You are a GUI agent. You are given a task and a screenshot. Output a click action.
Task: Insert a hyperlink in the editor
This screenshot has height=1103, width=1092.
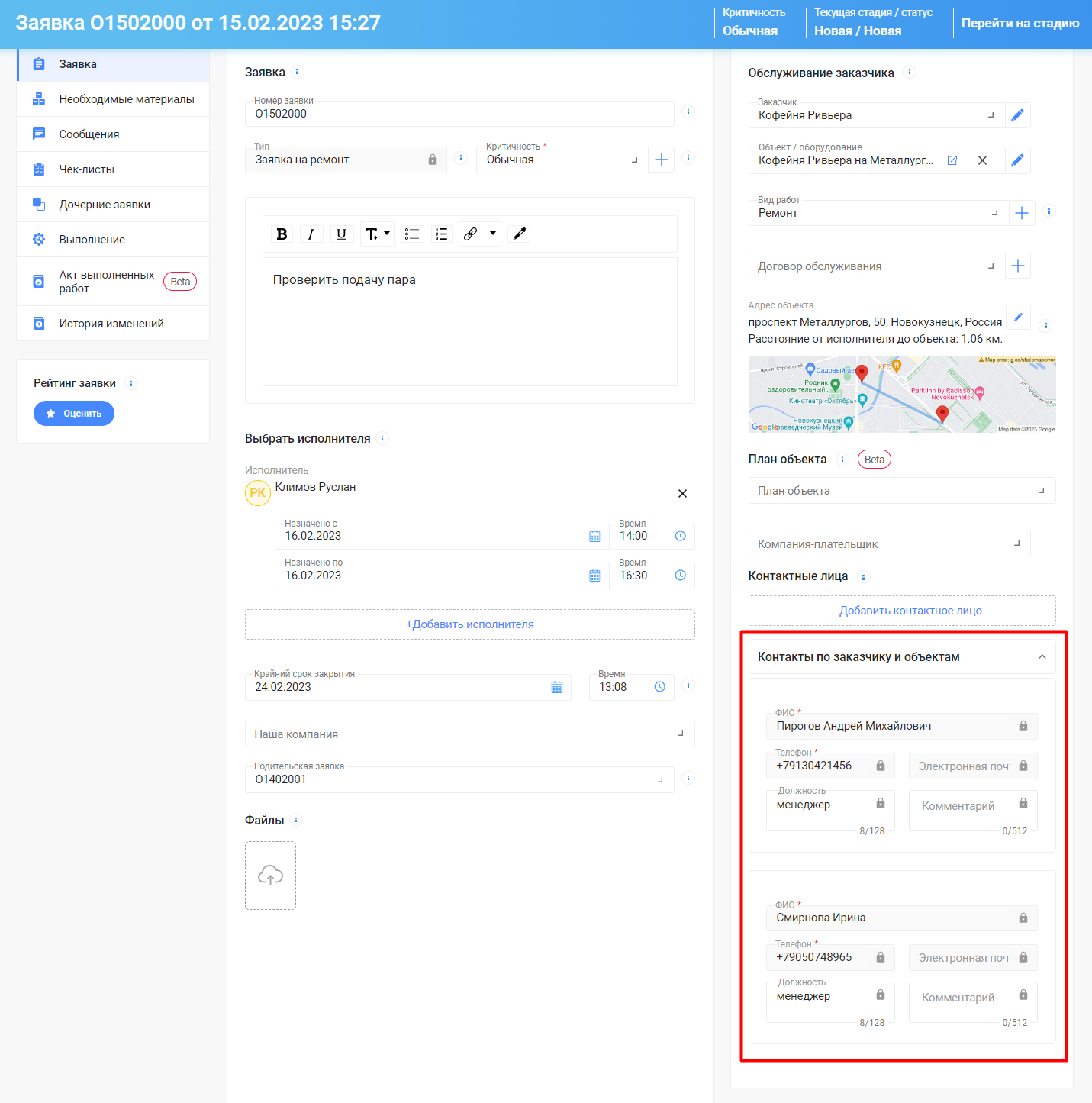[471, 234]
